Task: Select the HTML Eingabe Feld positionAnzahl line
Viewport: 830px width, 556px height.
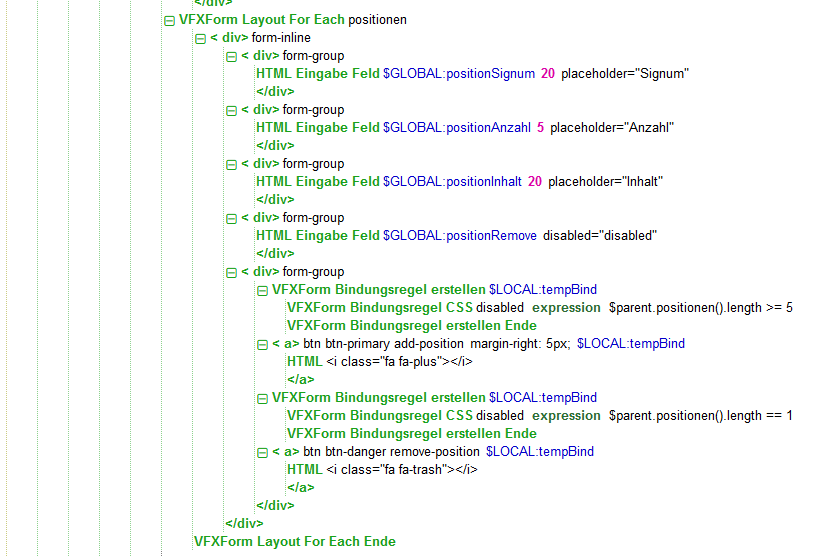Action: (465, 128)
